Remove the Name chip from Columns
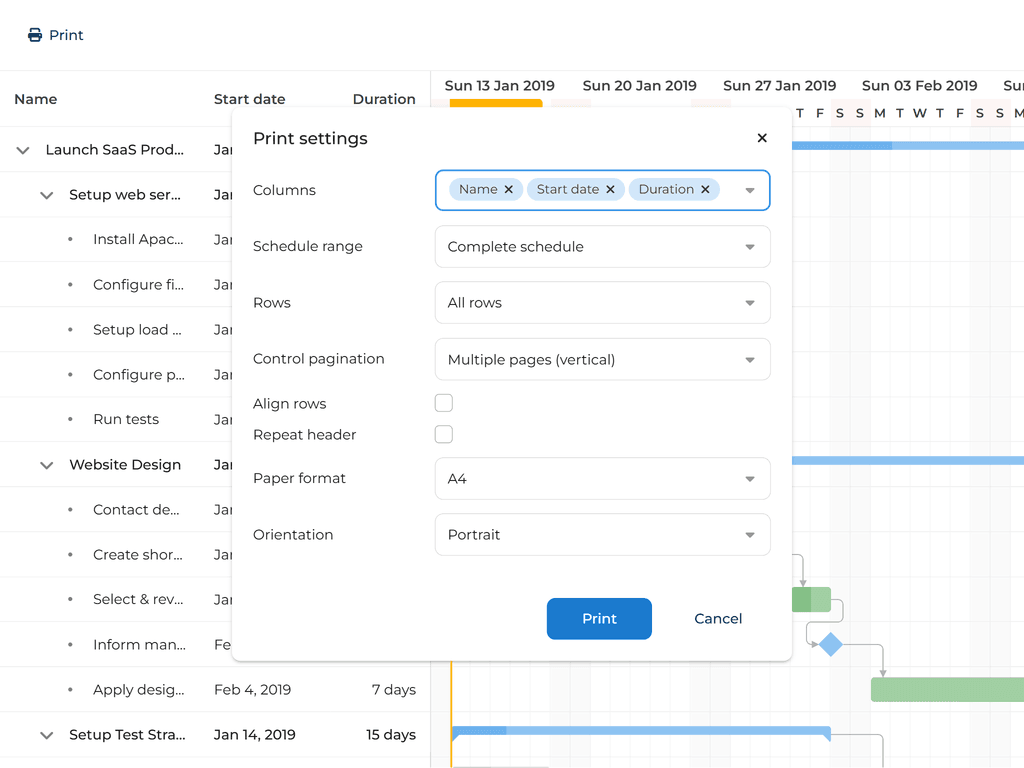1024x768 pixels. click(509, 190)
